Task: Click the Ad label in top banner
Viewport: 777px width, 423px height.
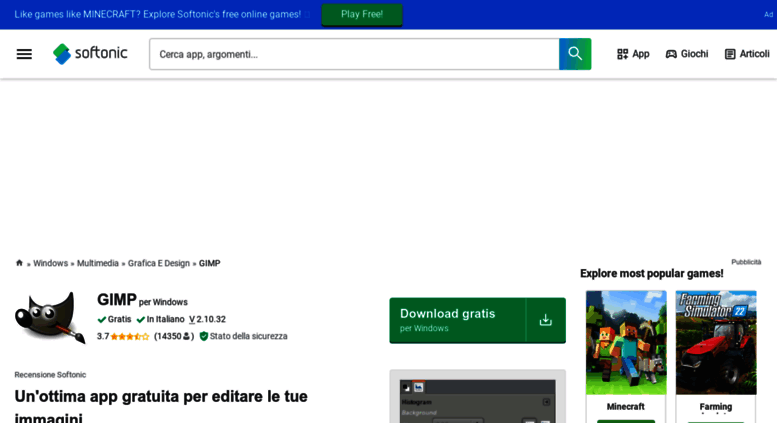Action: click(x=768, y=14)
